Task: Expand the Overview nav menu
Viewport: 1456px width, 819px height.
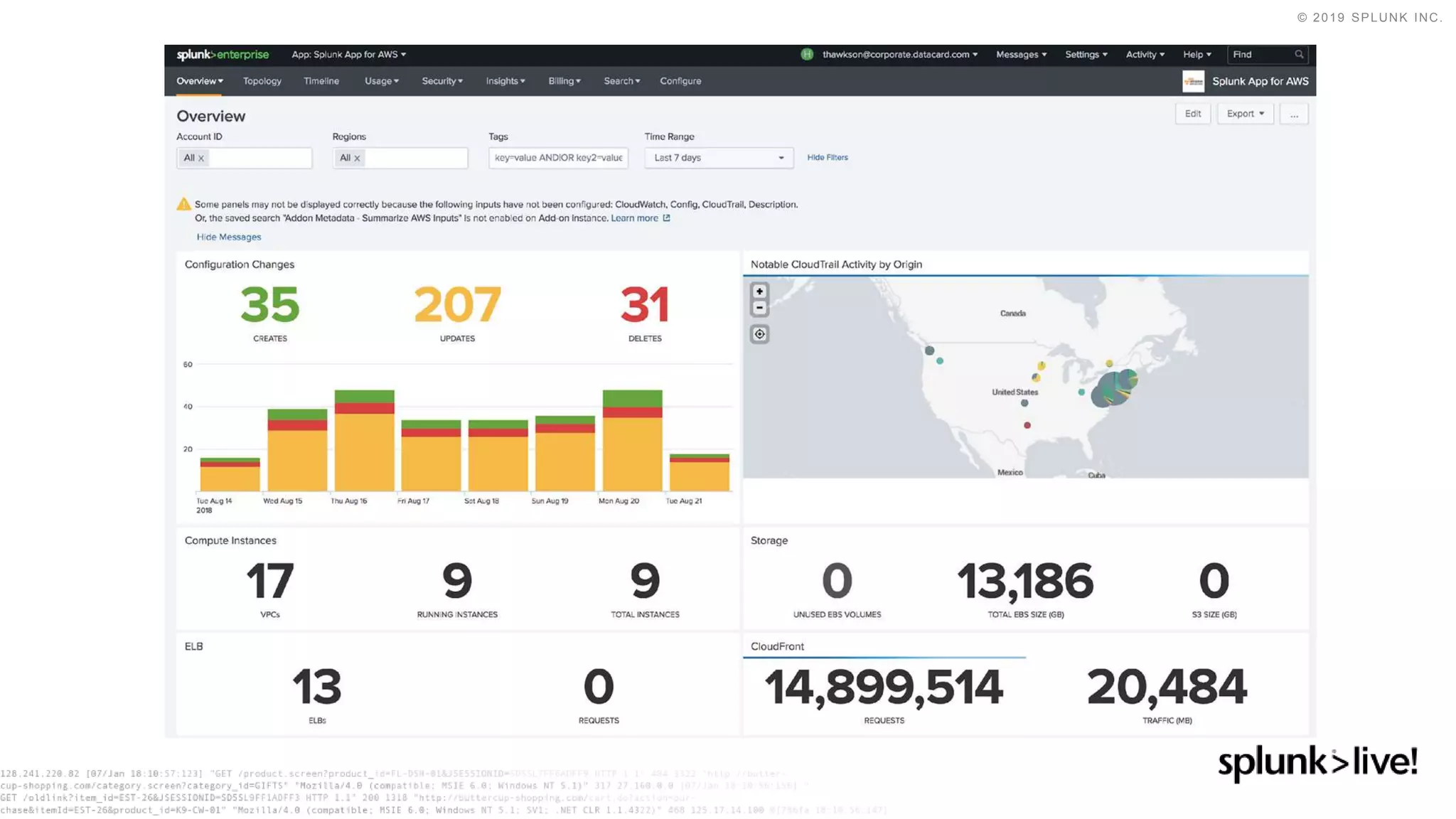Action: [x=200, y=81]
